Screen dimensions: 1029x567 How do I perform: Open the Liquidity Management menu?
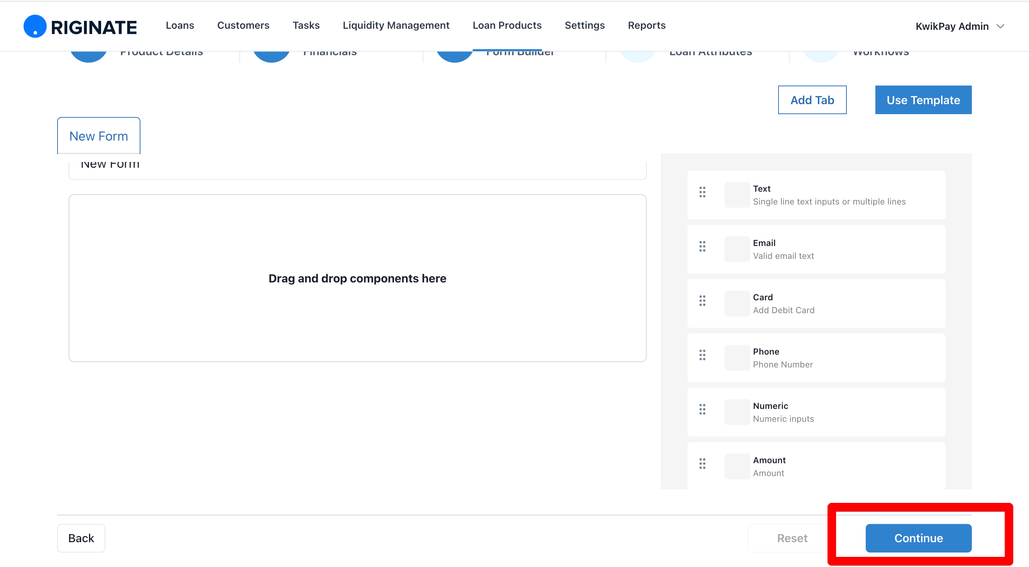pyautogui.click(x=396, y=26)
